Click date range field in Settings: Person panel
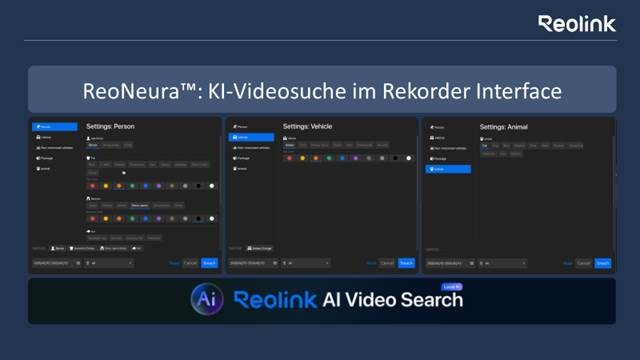The image size is (640, 360). pos(57,263)
